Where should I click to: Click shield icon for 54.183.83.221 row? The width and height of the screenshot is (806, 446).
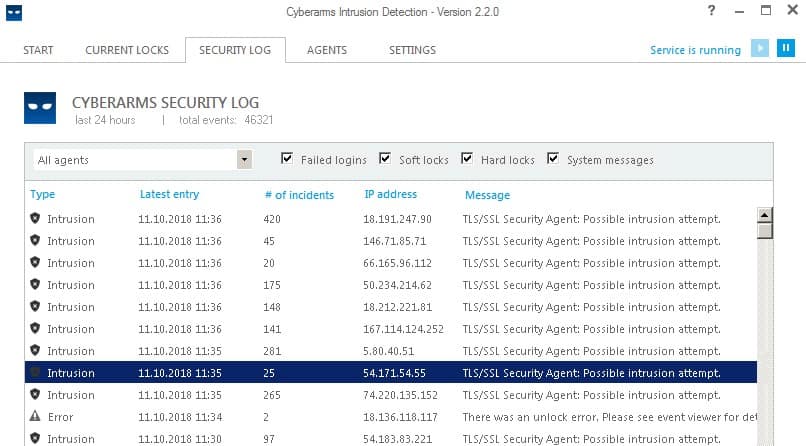(35, 438)
